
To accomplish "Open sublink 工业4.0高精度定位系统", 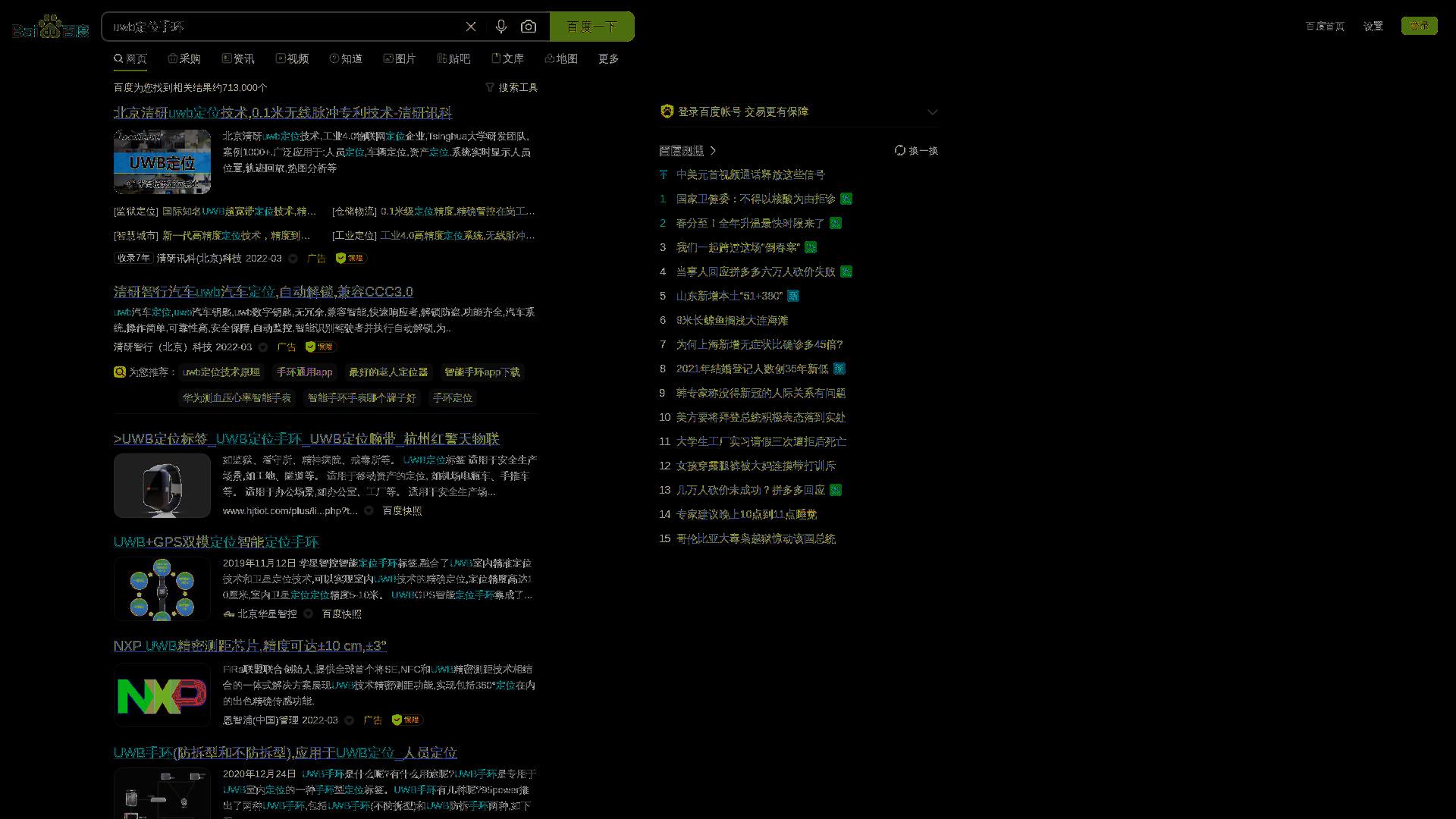I will pyautogui.click(x=457, y=236).
